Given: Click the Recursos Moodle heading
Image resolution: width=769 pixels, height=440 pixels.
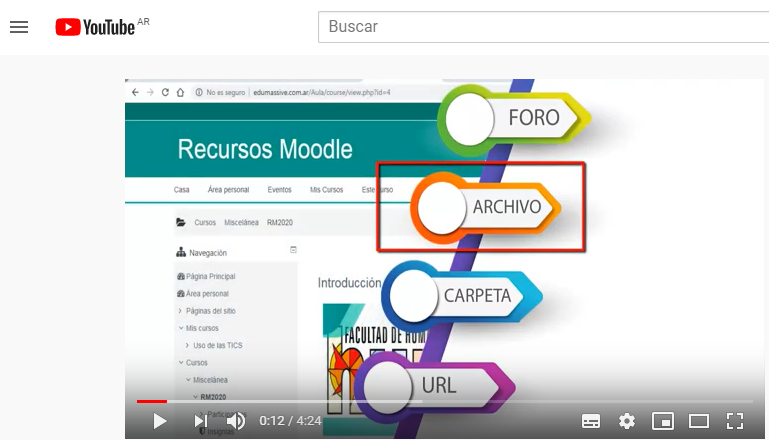Looking at the screenshot, I should click(265, 149).
